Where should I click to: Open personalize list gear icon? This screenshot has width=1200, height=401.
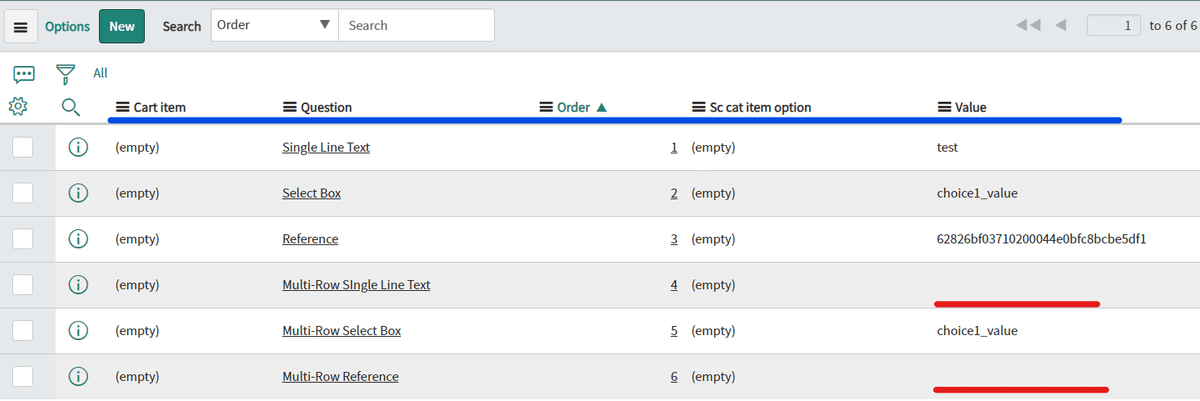pos(18,106)
